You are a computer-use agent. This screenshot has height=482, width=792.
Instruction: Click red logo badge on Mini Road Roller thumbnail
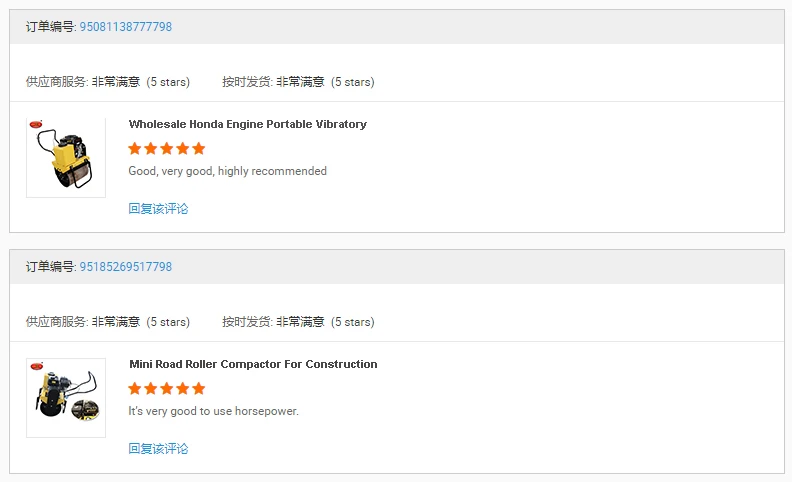click(x=37, y=366)
